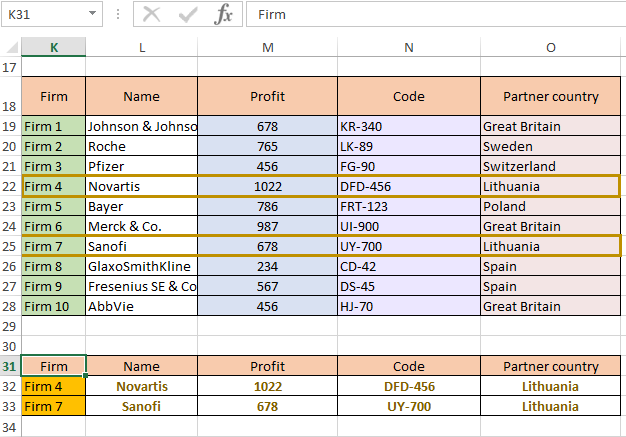Screen dimensions: 626x437
Task: Select the Johnson & Johnson name cell
Action: (142, 127)
